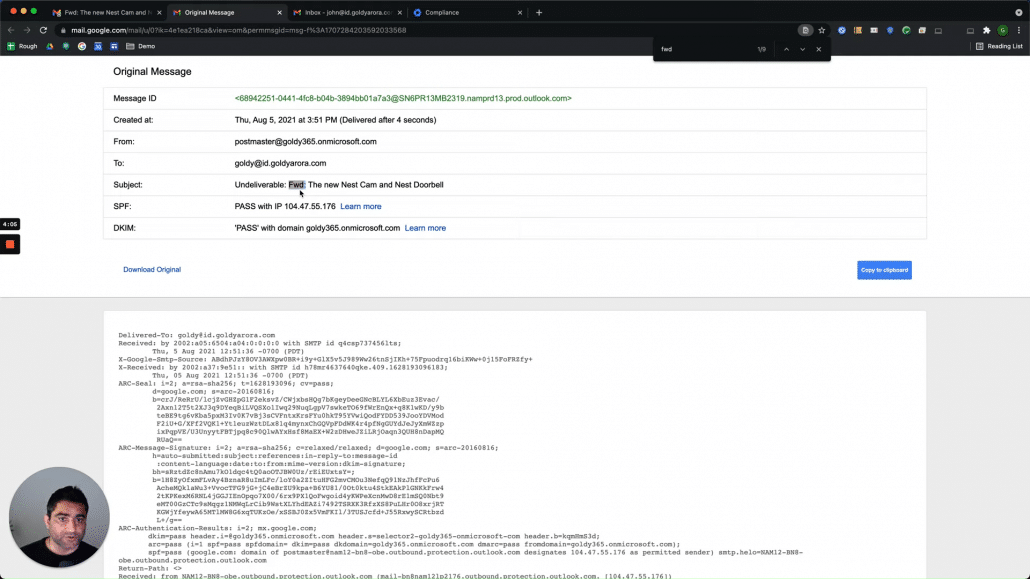Jump to previous find match
This screenshot has height=579, width=1030.
pyautogui.click(x=786, y=49)
